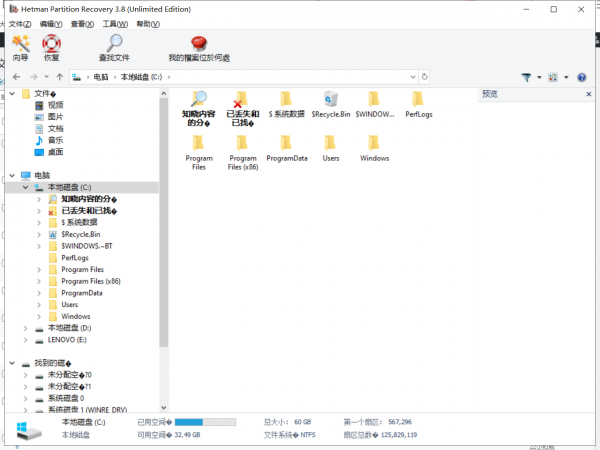Open the '$ 系统数据' folder icon in file pane
Screen dimensions: 600x450
click(287, 104)
